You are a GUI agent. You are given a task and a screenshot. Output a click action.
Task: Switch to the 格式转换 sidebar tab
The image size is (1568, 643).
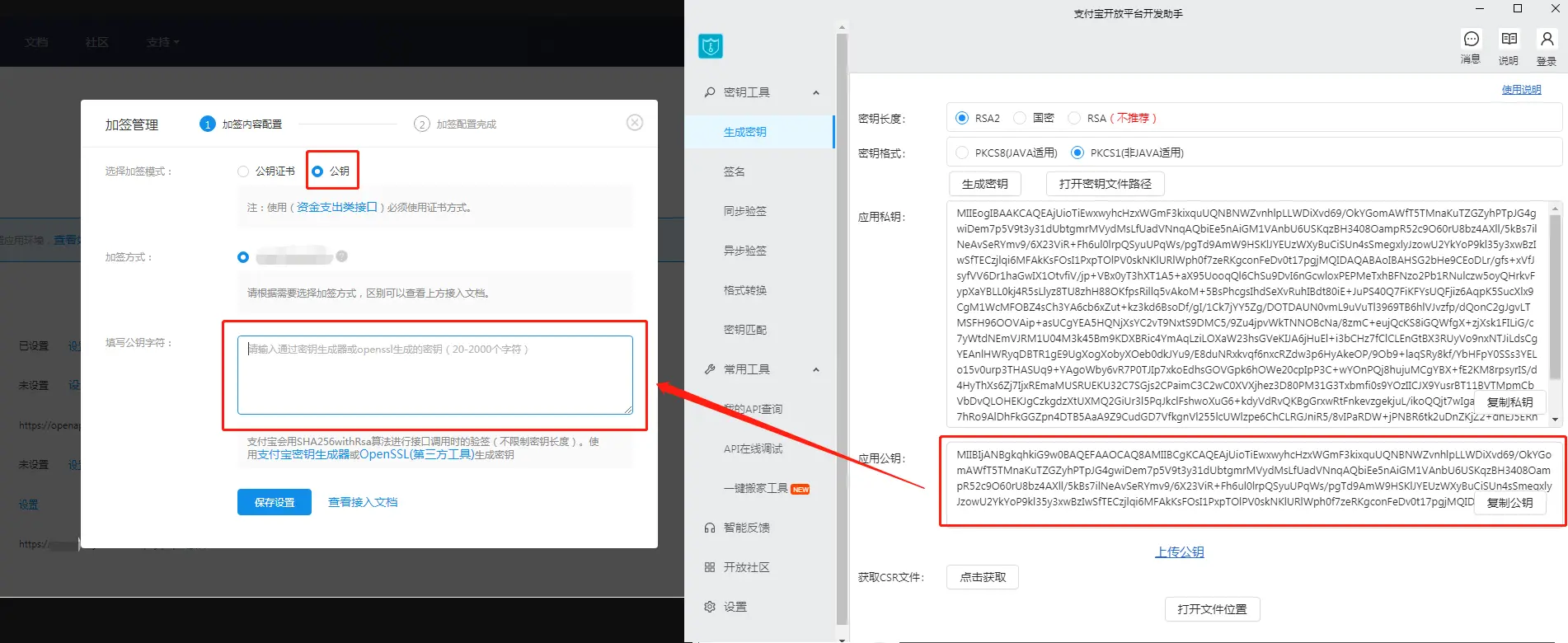tap(745, 290)
